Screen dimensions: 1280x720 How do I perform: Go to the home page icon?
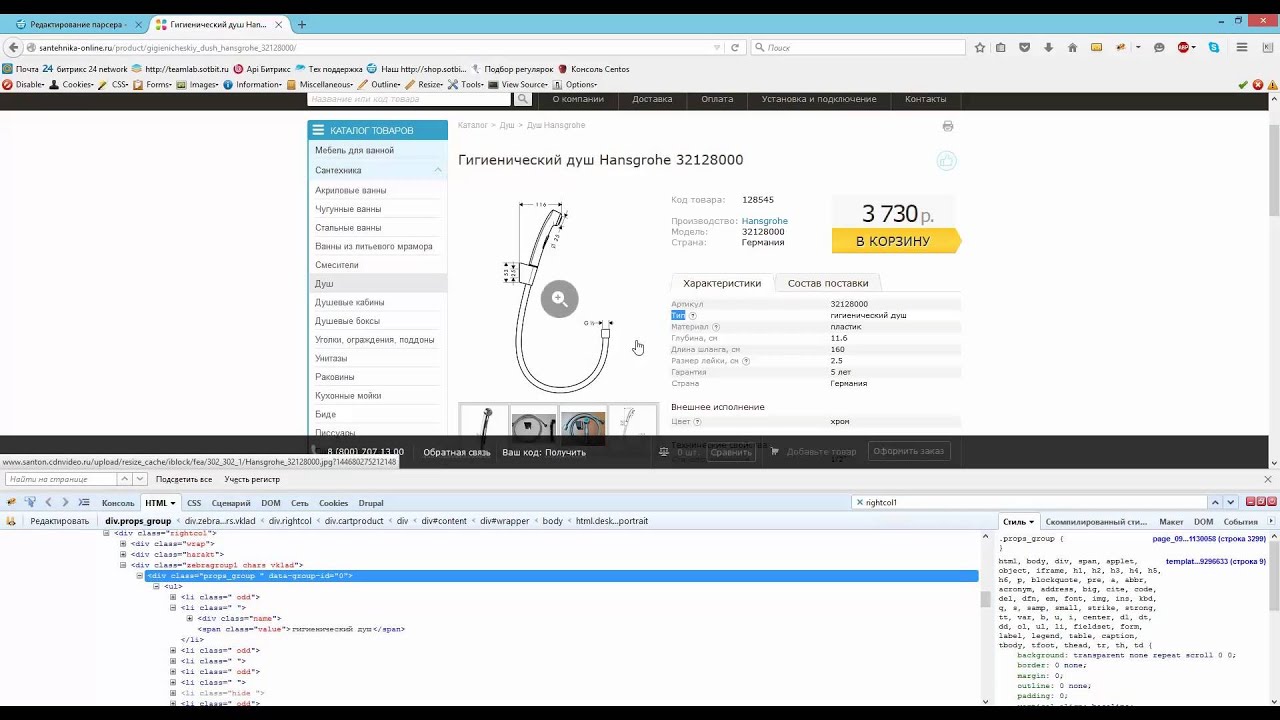pos(1073,47)
